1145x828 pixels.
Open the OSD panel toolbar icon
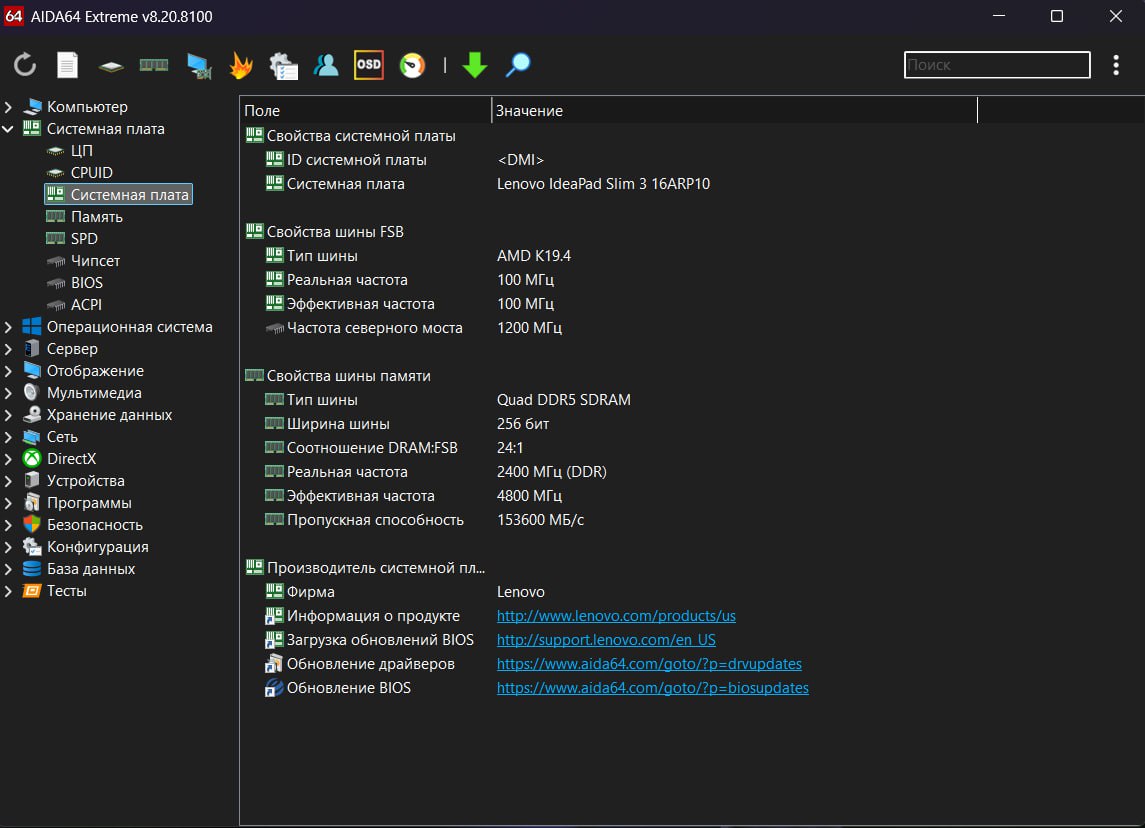coord(369,65)
